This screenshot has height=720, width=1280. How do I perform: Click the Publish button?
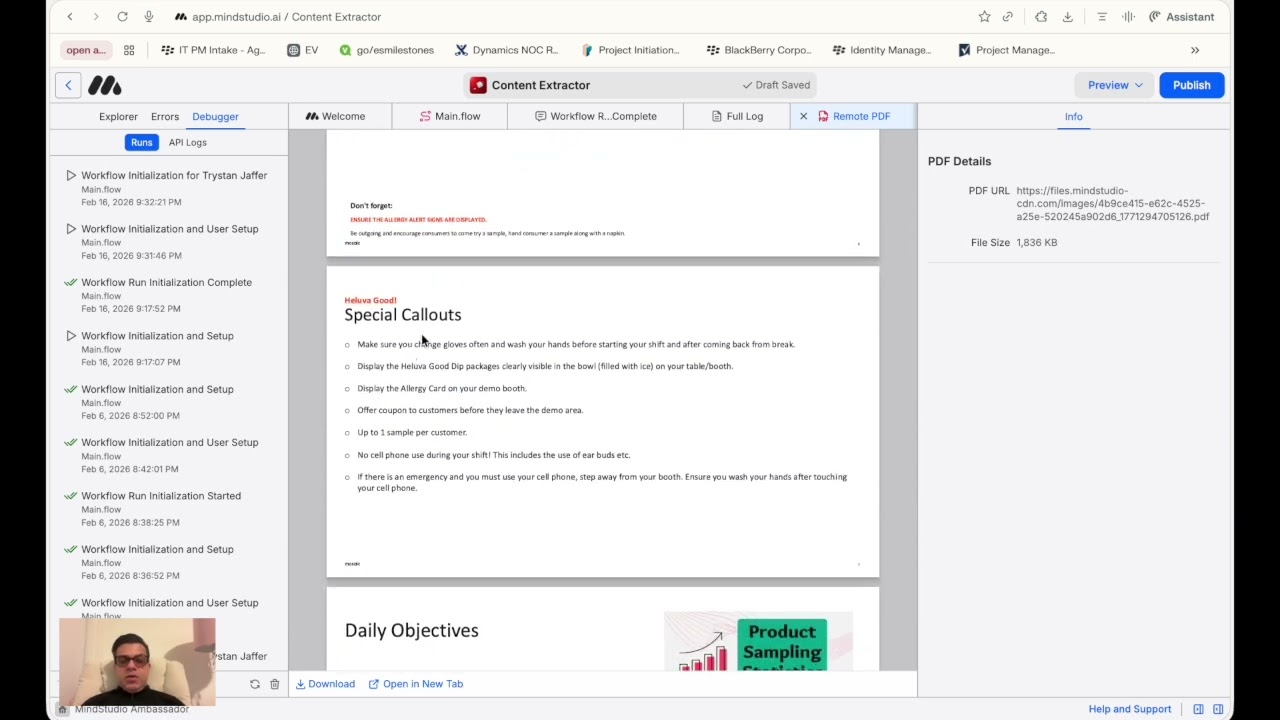[x=1191, y=85]
